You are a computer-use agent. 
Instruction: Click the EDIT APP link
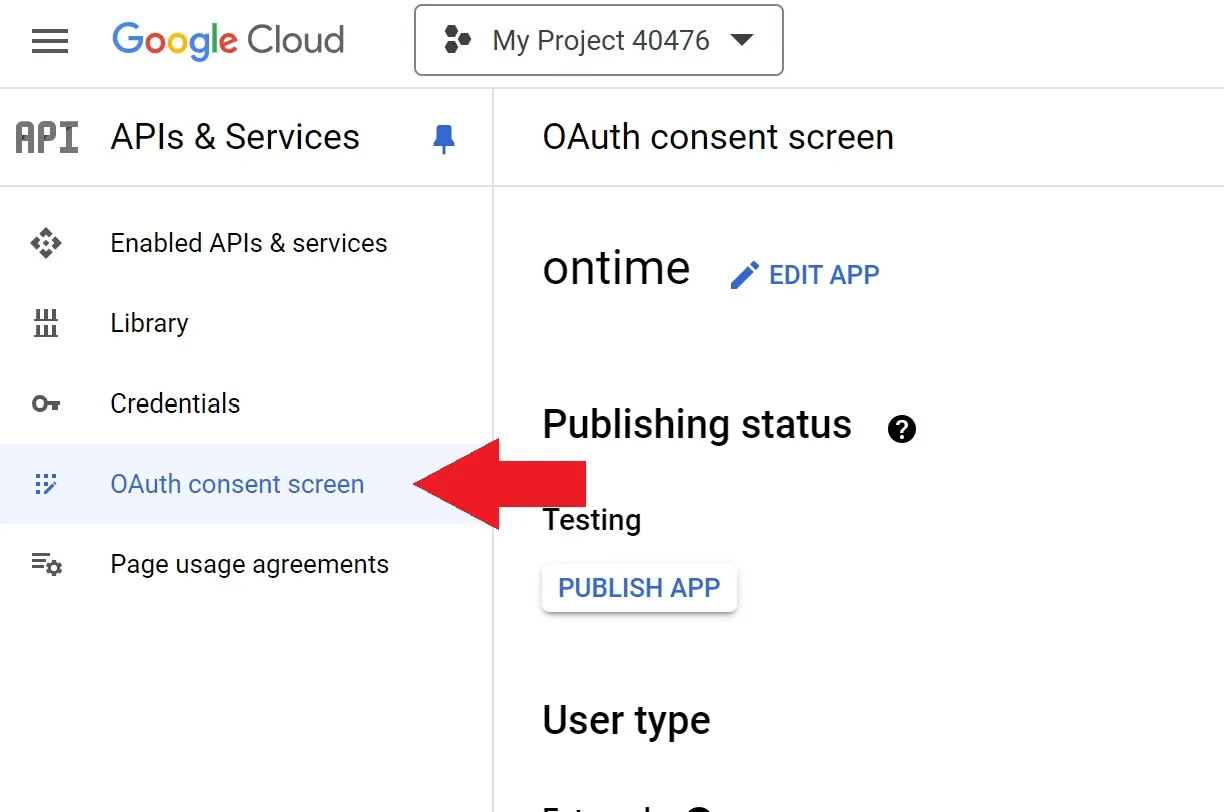pyautogui.click(x=823, y=275)
